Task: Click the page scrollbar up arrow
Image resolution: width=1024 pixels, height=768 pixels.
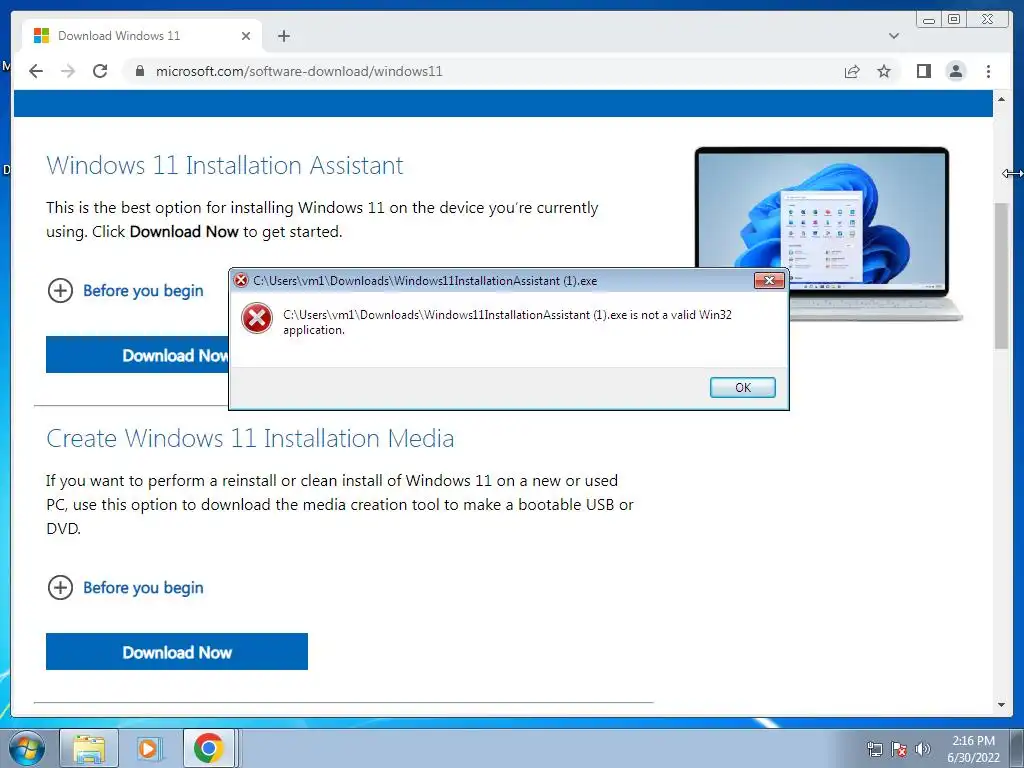Action: 1001,99
